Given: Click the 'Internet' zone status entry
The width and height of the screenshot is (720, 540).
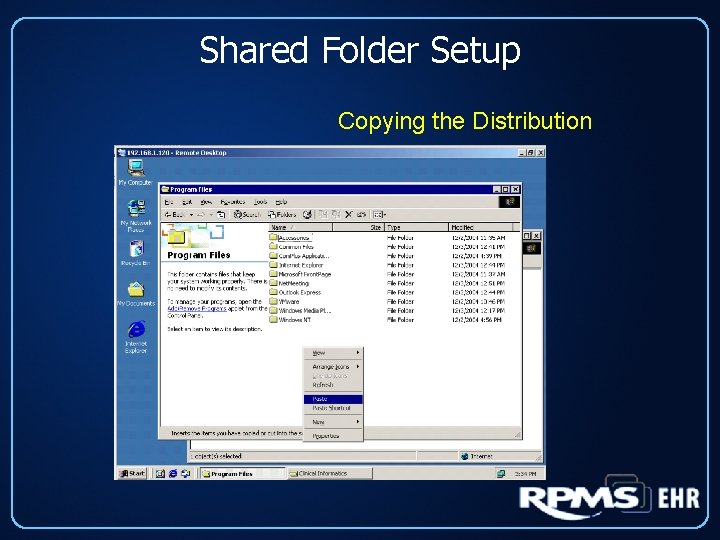Looking at the screenshot, I should (x=477, y=456).
